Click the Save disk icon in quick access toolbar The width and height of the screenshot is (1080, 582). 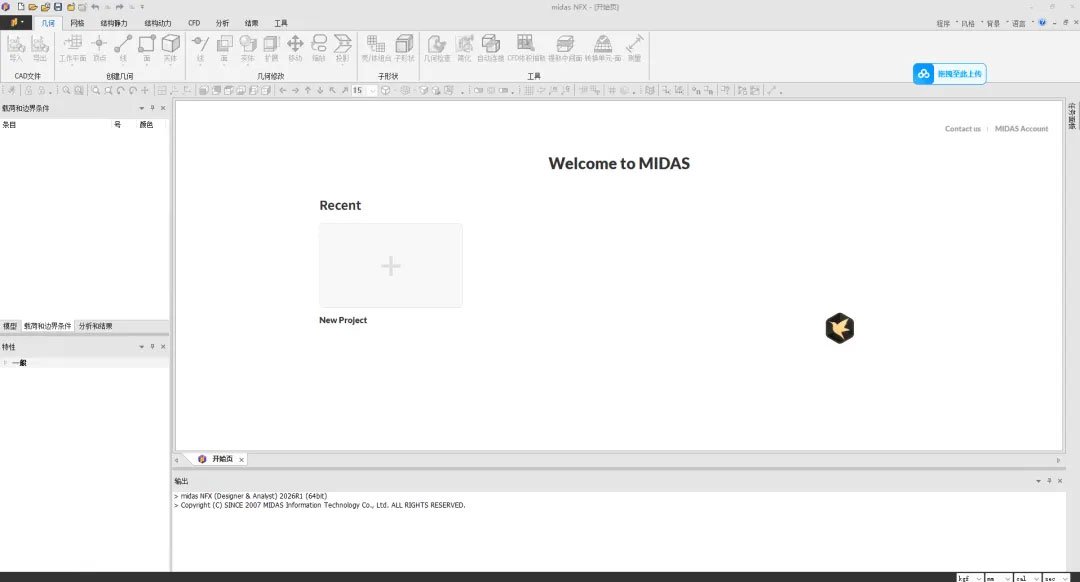point(58,7)
